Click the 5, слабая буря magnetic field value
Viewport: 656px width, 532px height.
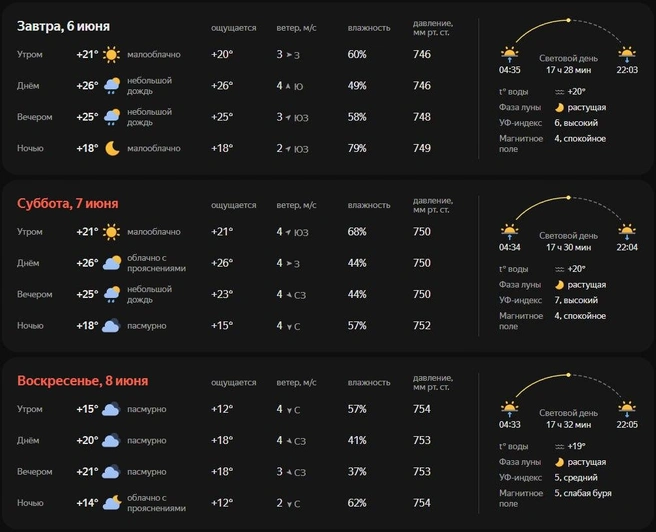pos(583,493)
